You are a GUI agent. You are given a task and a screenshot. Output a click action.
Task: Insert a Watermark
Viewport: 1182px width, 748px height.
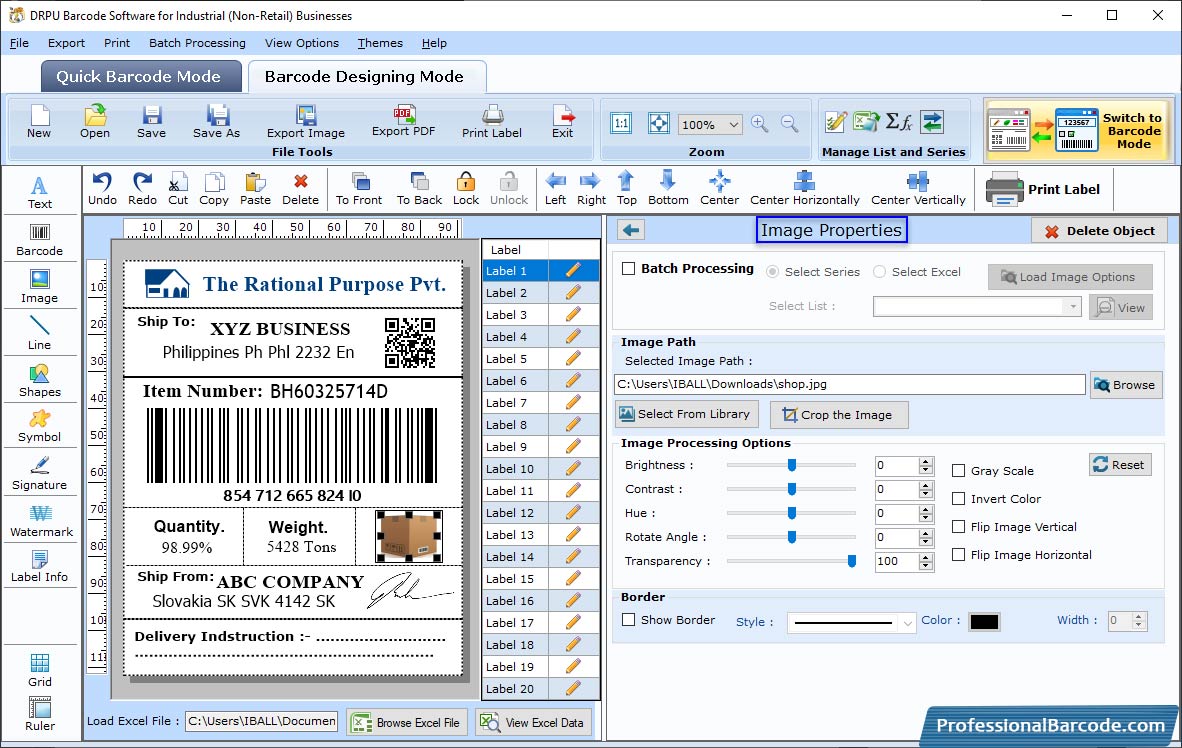point(41,522)
